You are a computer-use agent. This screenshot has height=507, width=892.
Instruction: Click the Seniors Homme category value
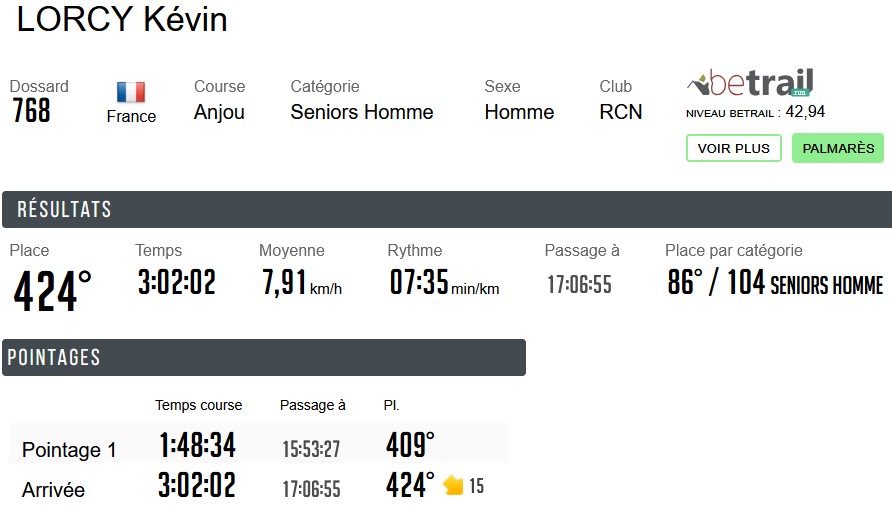pos(361,112)
